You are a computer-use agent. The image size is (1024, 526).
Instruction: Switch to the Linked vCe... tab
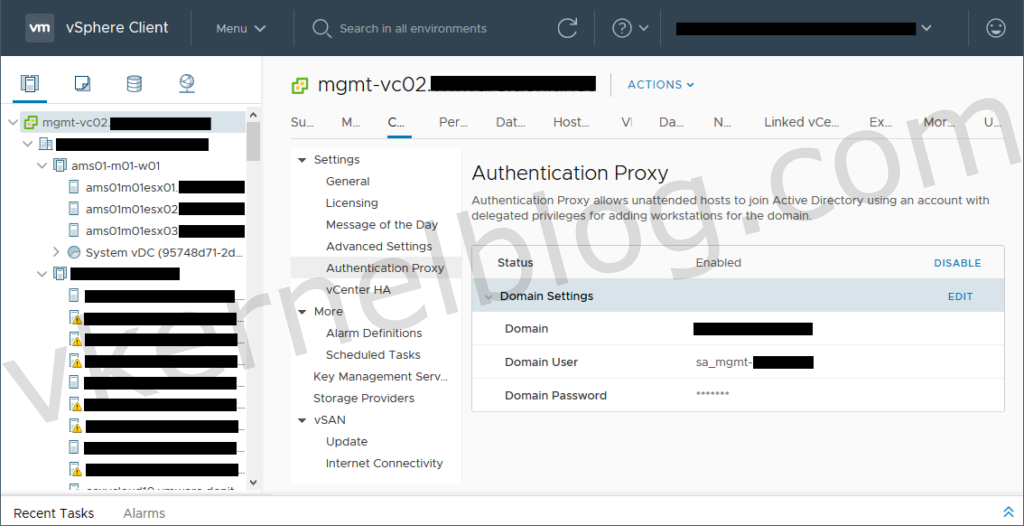coord(801,122)
